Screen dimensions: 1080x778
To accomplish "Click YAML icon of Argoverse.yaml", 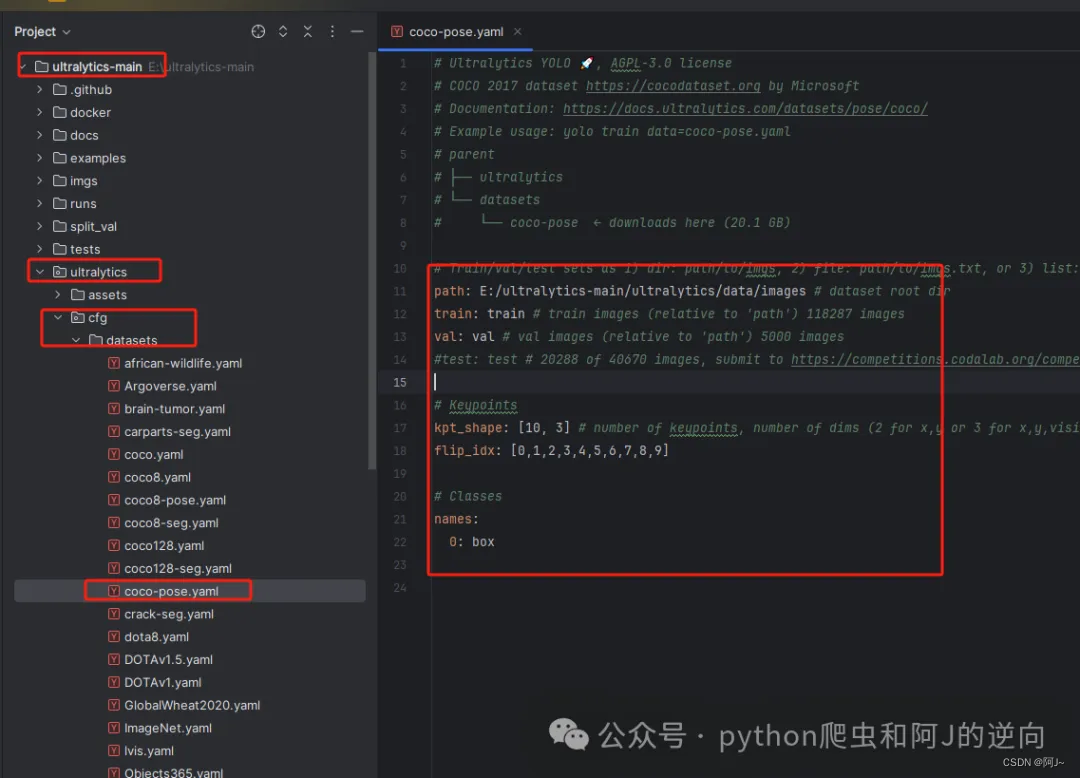I will [114, 386].
